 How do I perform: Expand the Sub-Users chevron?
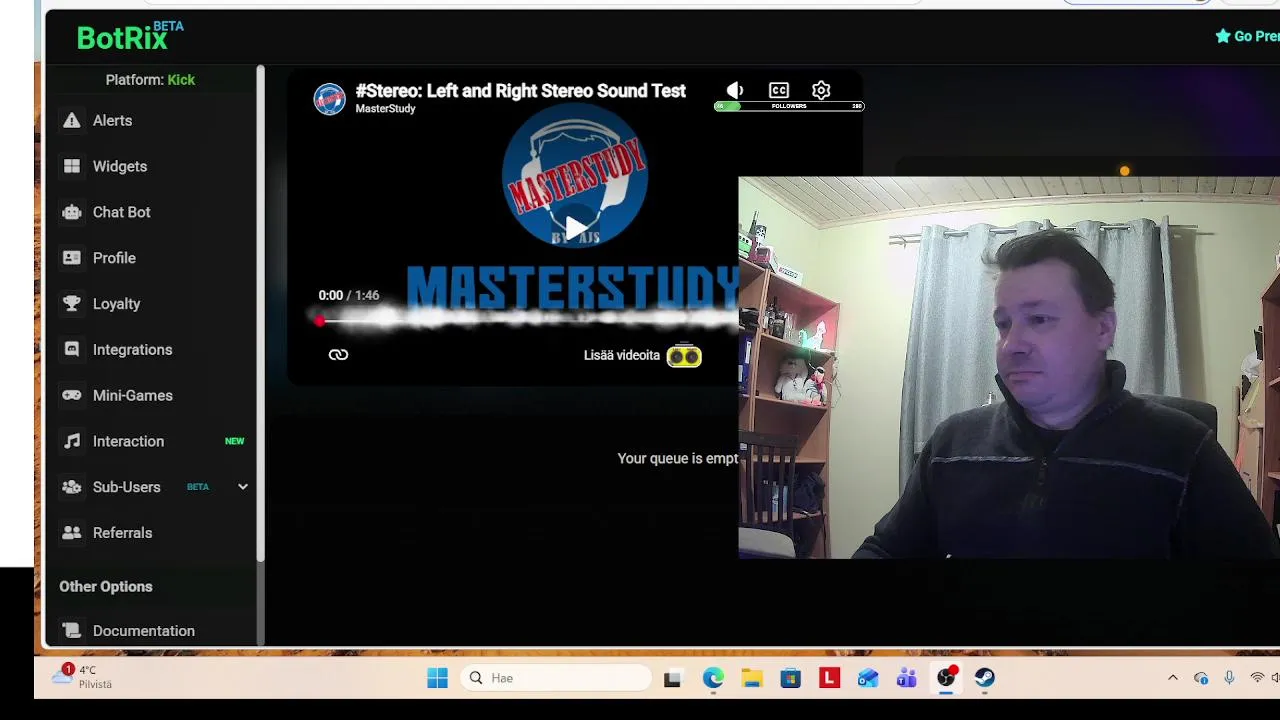click(242, 487)
